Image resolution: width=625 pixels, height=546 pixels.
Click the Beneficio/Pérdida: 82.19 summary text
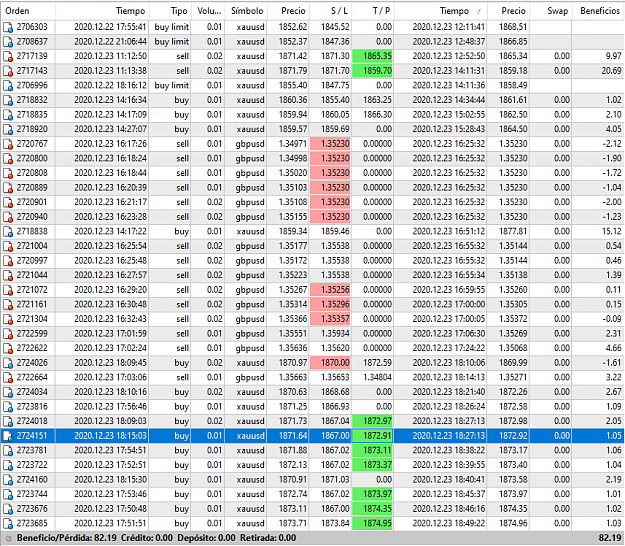[x=67, y=538]
